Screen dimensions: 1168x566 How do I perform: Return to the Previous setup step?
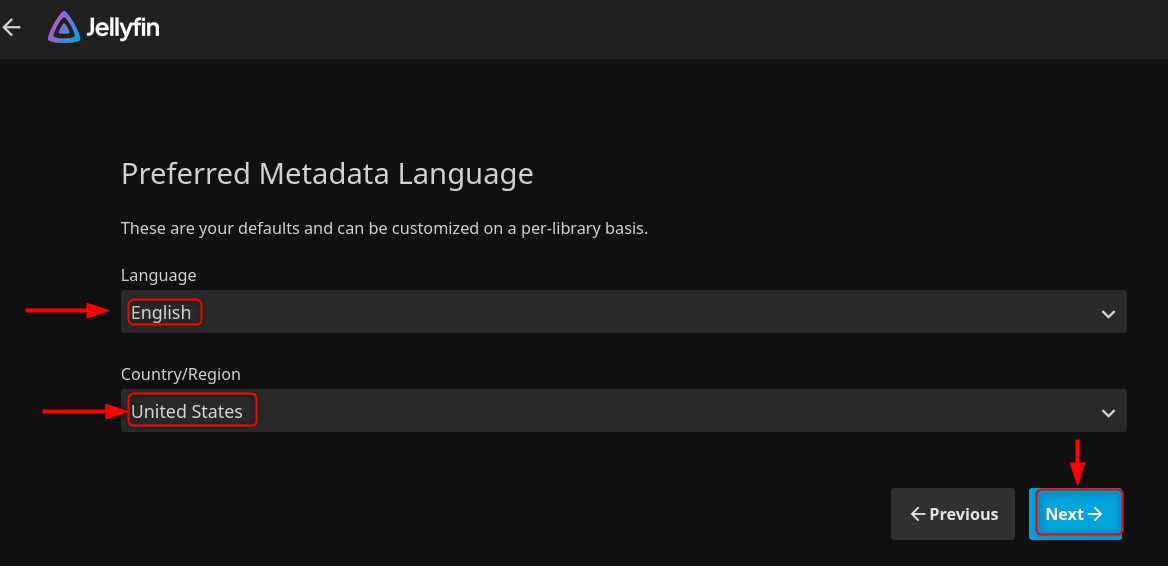point(953,514)
